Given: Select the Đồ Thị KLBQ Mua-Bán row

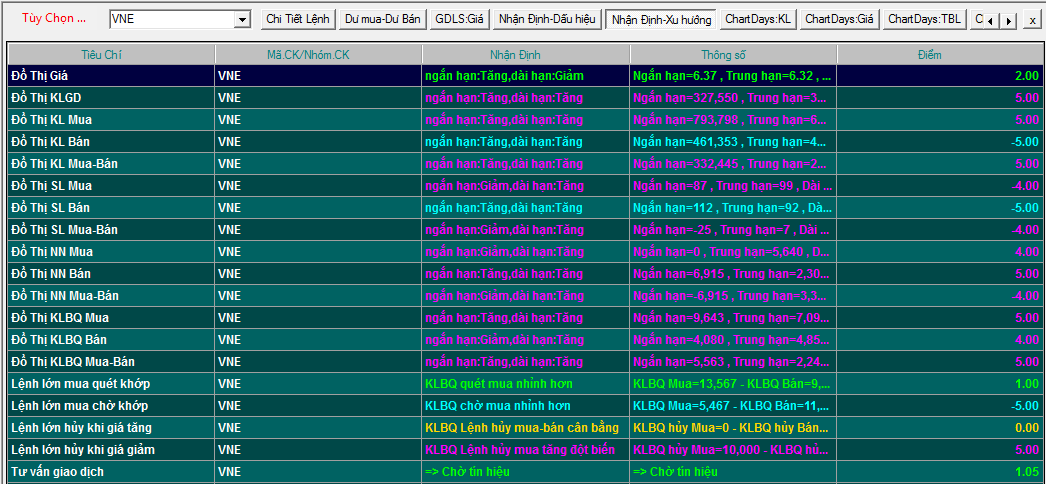Looking at the screenshot, I should pyautogui.click(x=525, y=362).
